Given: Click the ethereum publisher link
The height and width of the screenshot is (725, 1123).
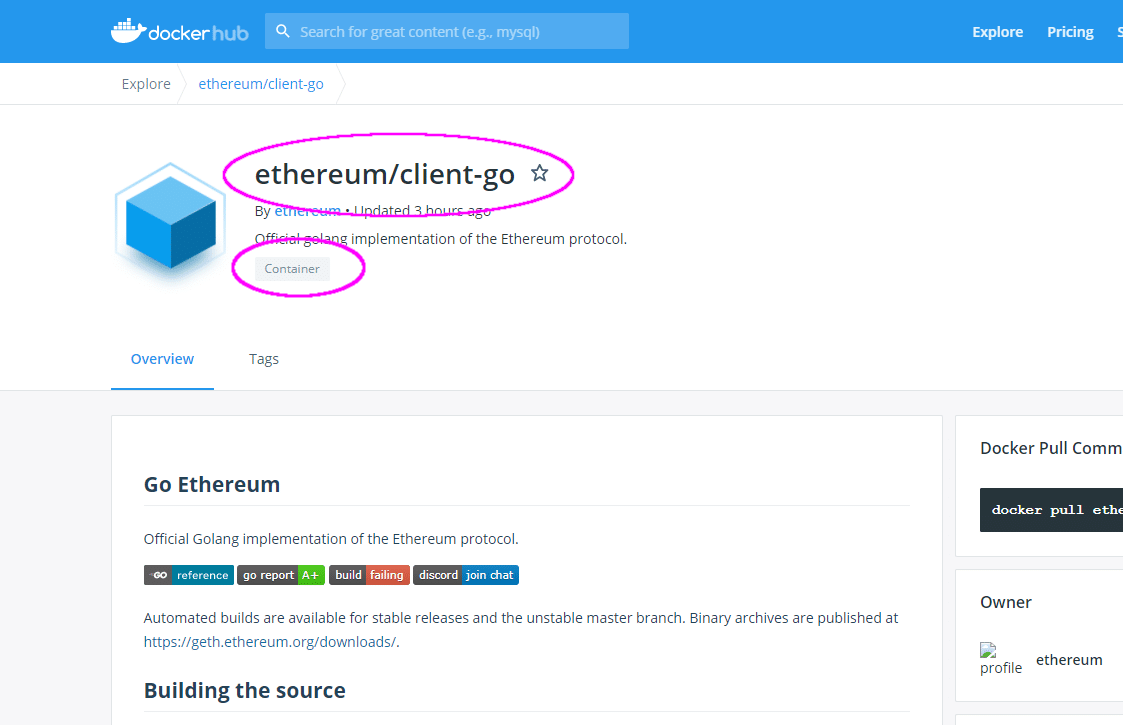Looking at the screenshot, I should [307, 210].
